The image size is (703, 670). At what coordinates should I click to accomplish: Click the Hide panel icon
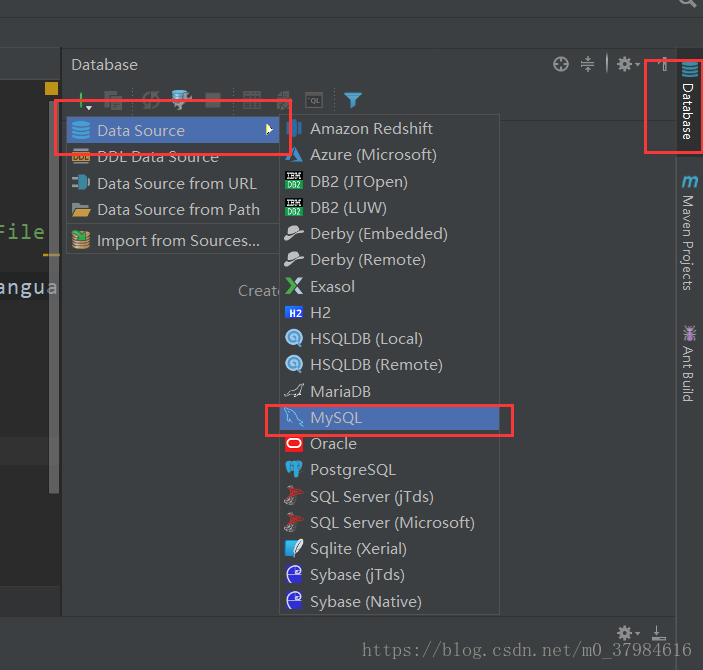pos(664,64)
